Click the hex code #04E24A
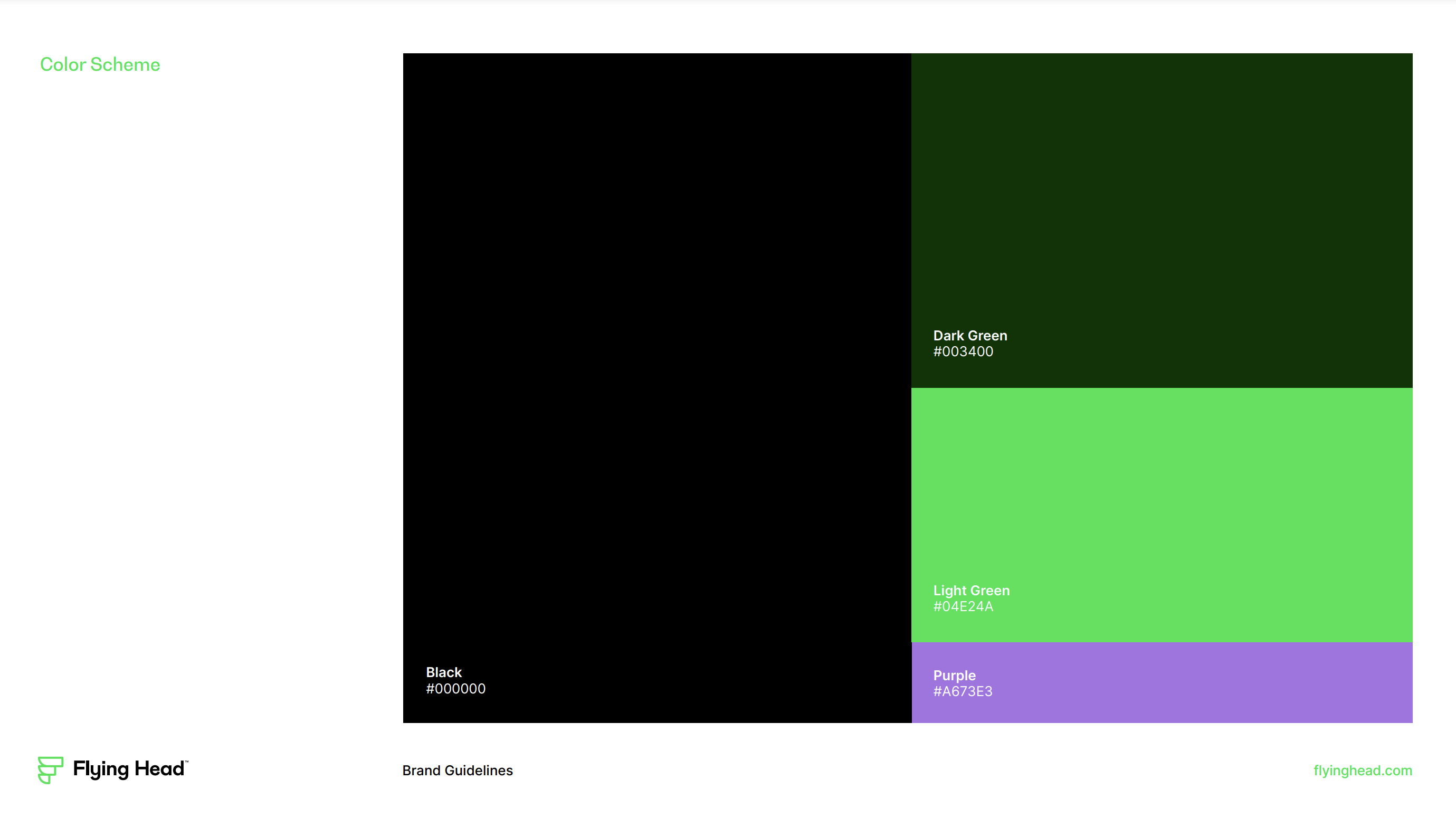Image resolution: width=1456 pixels, height=818 pixels. (964, 606)
